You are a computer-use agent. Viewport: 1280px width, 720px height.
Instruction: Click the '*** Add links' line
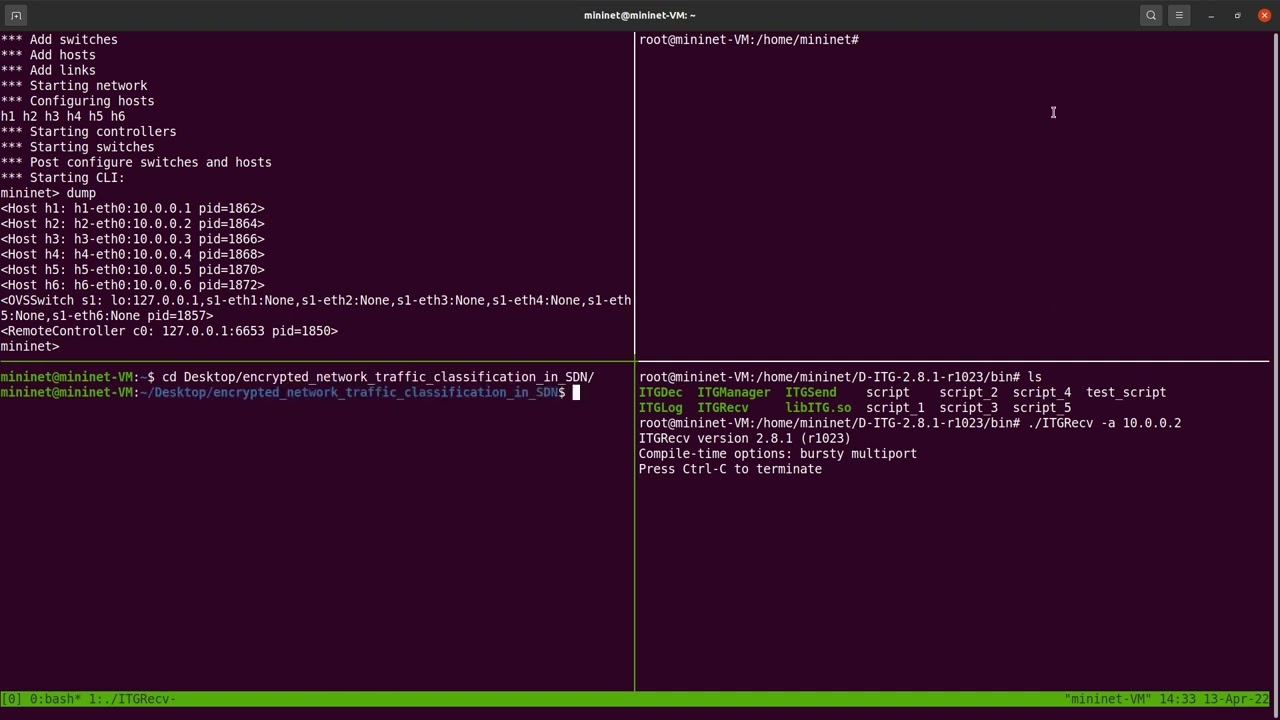(48, 70)
